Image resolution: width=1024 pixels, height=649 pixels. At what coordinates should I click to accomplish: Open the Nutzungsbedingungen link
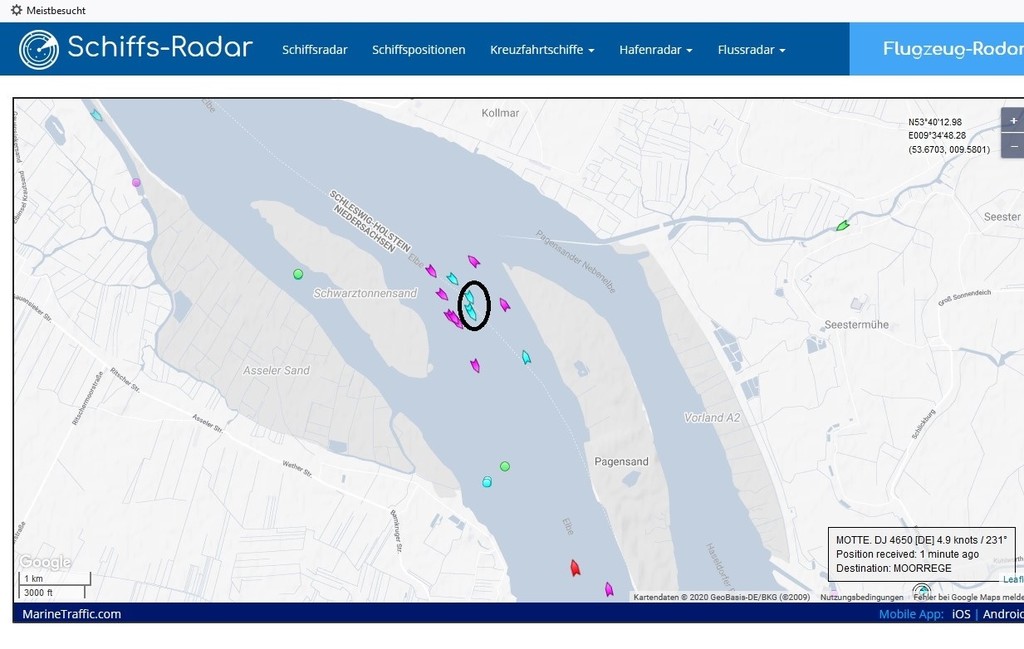861,597
